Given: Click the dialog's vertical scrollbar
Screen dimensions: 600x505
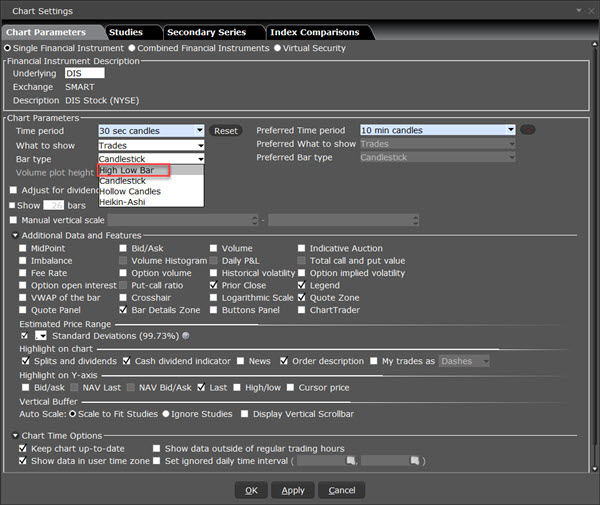Looking at the screenshot, I should 594,256.
